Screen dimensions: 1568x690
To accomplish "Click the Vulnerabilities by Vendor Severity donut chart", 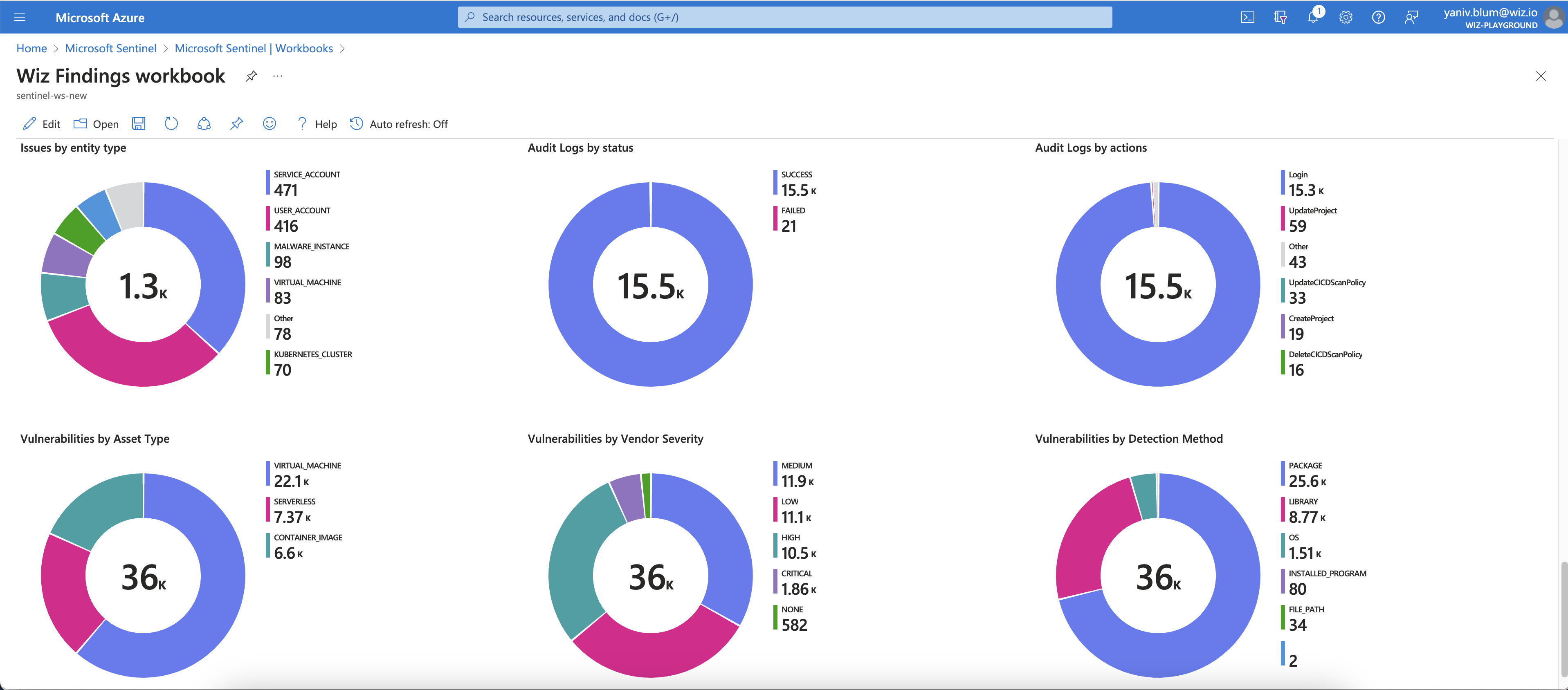I will pyautogui.click(x=651, y=576).
